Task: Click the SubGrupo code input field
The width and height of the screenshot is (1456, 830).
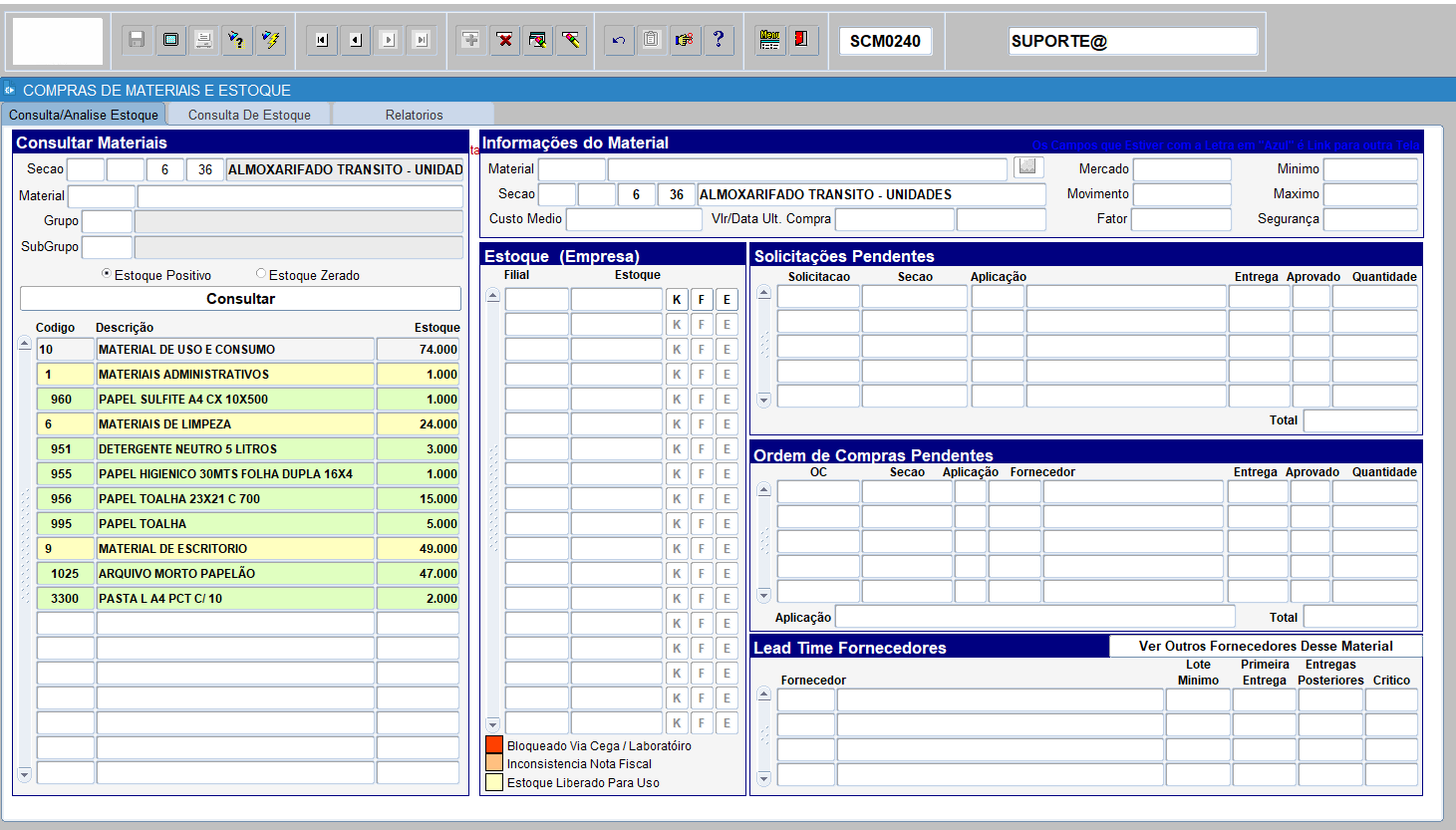Action: pyautogui.click(x=107, y=247)
